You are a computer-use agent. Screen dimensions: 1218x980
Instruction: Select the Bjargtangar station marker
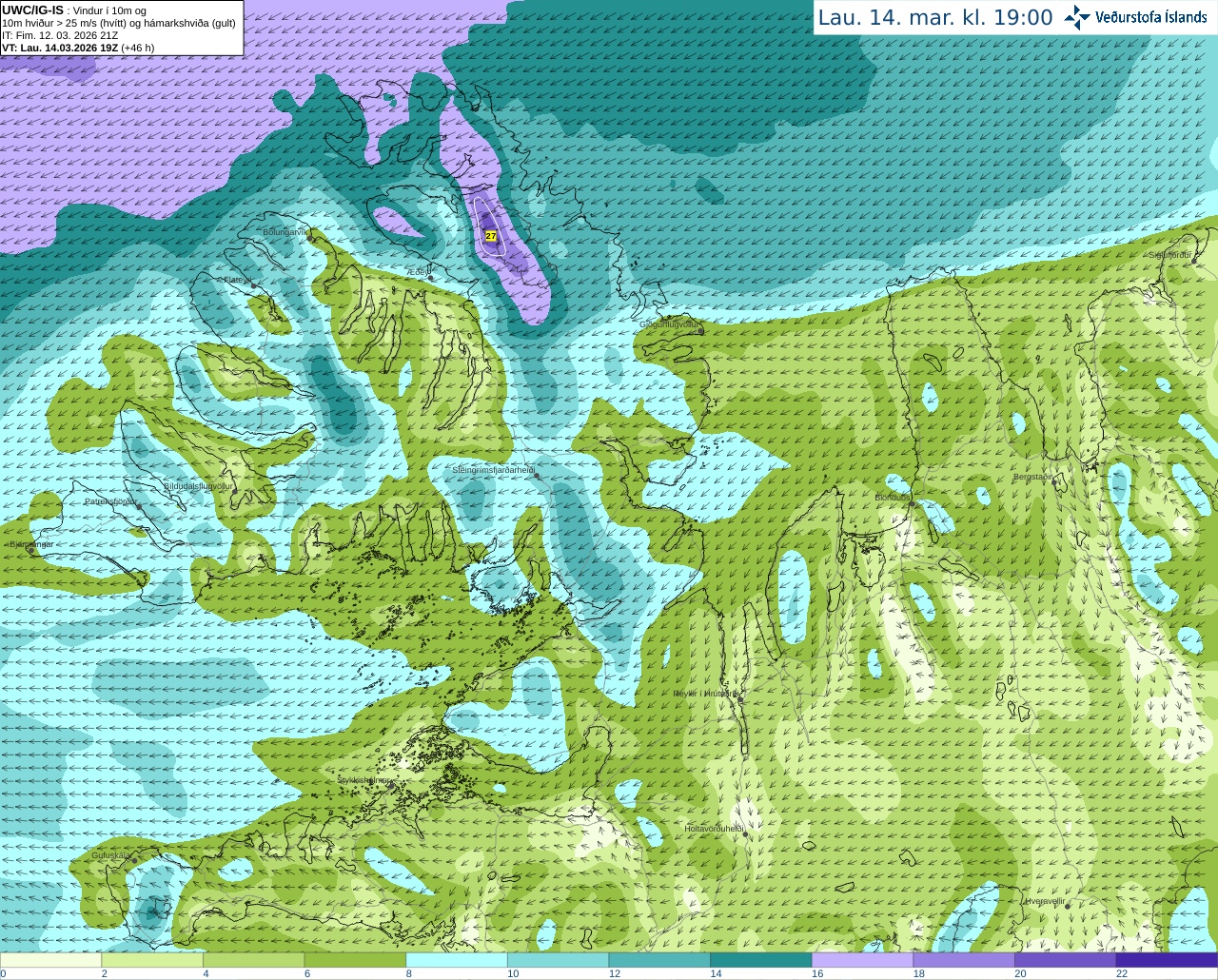(31, 549)
